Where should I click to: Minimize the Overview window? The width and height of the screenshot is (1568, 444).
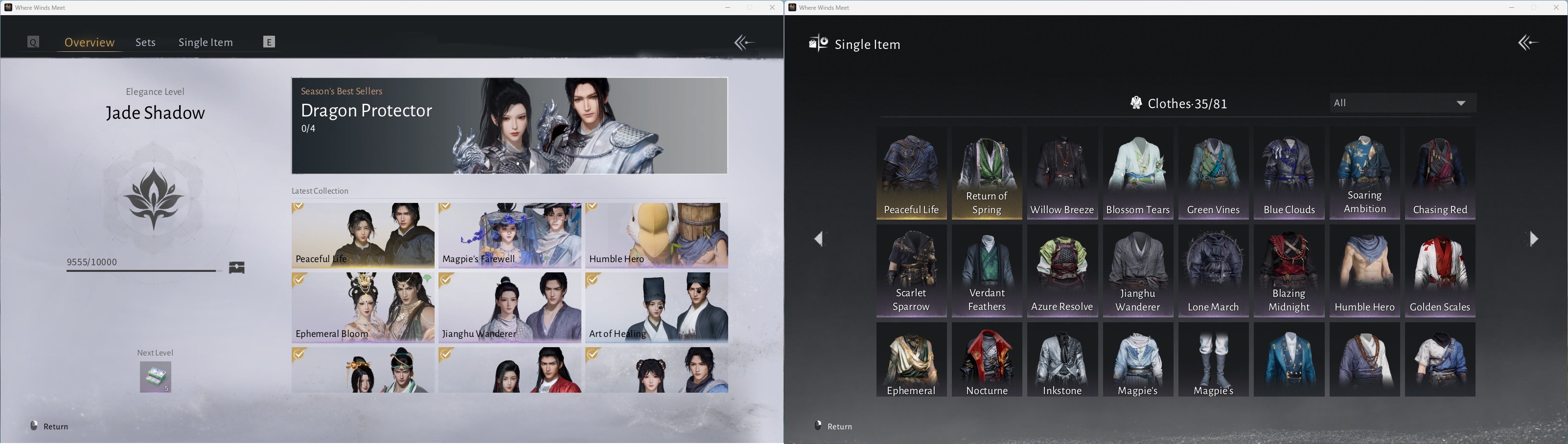(x=727, y=7)
